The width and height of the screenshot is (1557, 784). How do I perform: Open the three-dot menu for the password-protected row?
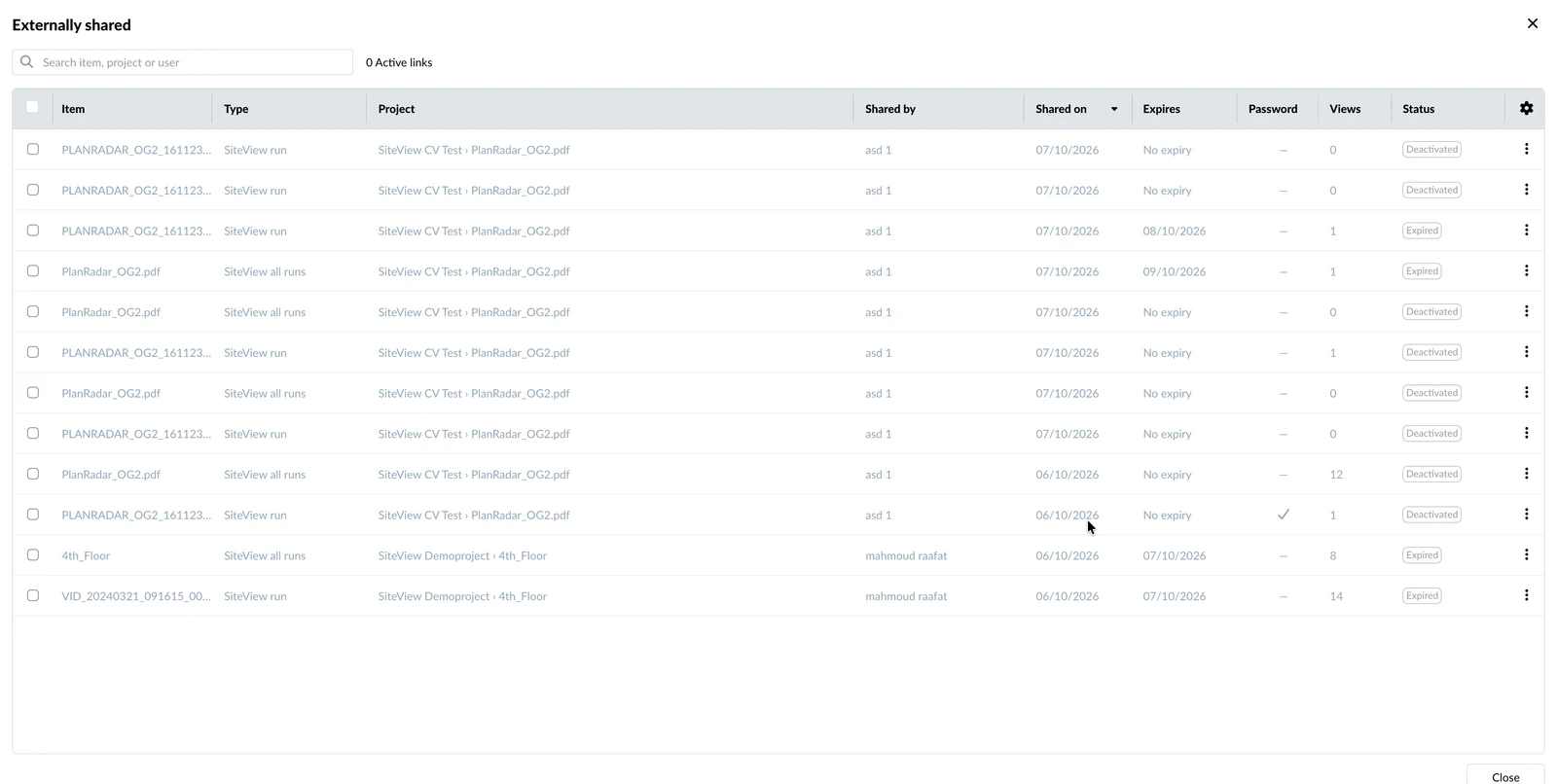tap(1526, 514)
